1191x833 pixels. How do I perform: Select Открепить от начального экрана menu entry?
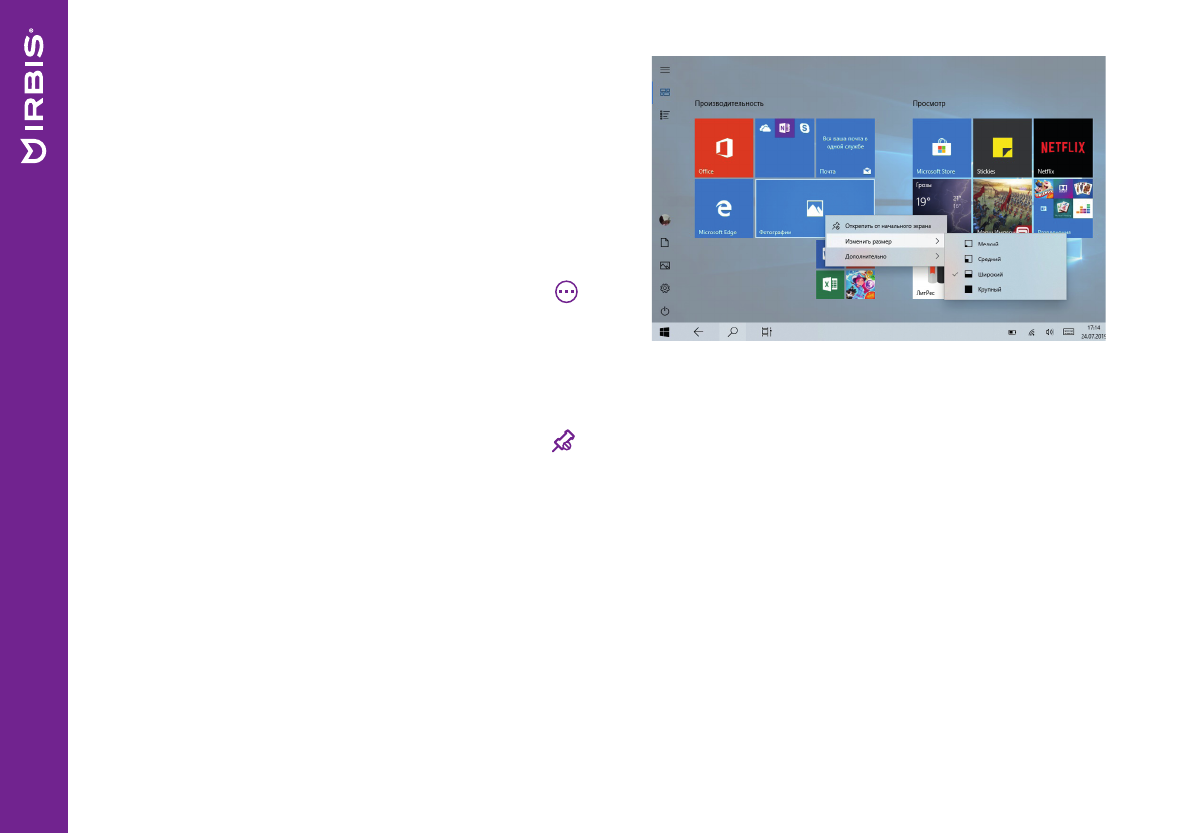887,224
